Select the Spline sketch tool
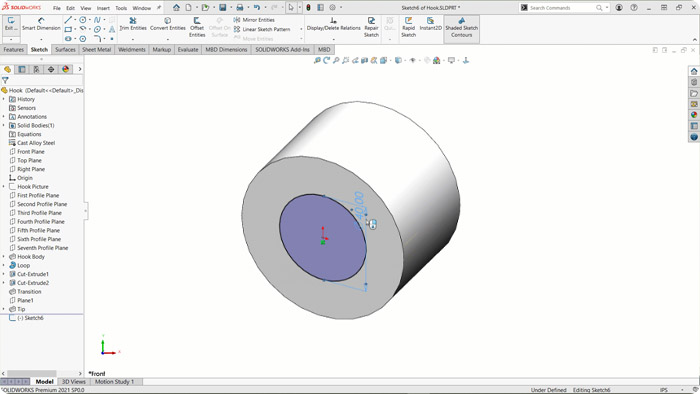This screenshot has width=700, height=394. [x=97, y=20]
